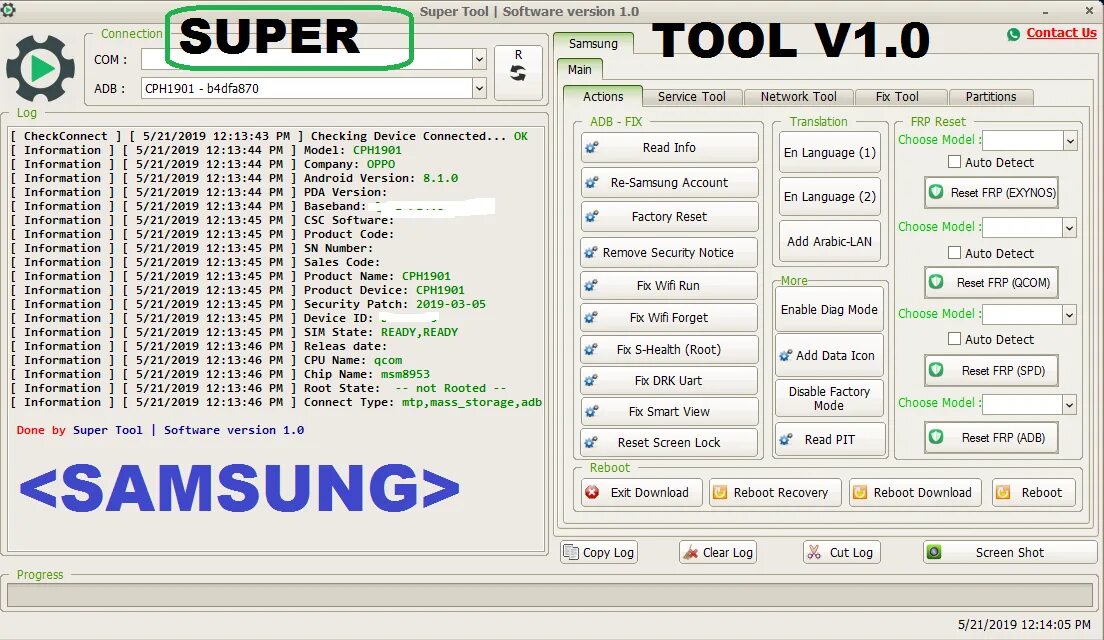Enable Auto Detect above Reset FRP (EXYNOS)

point(954,162)
